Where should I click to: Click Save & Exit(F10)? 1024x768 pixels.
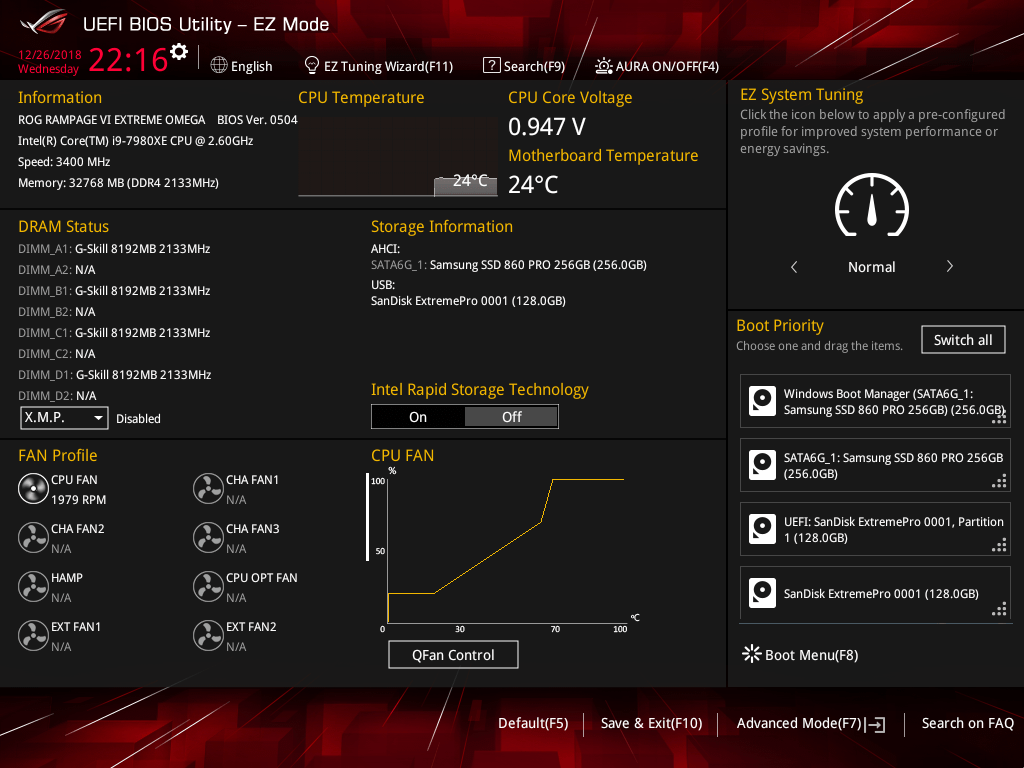coord(651,723)
